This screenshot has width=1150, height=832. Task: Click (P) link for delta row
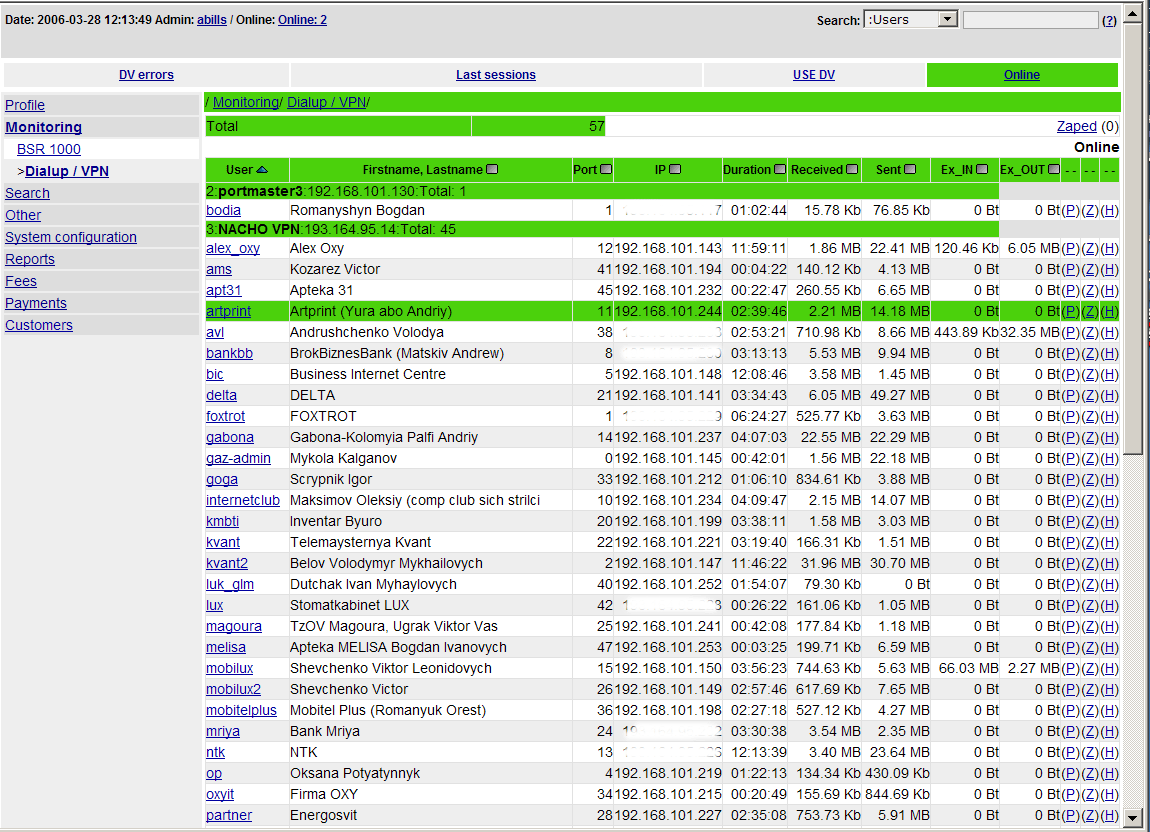tap(1071, 395)
